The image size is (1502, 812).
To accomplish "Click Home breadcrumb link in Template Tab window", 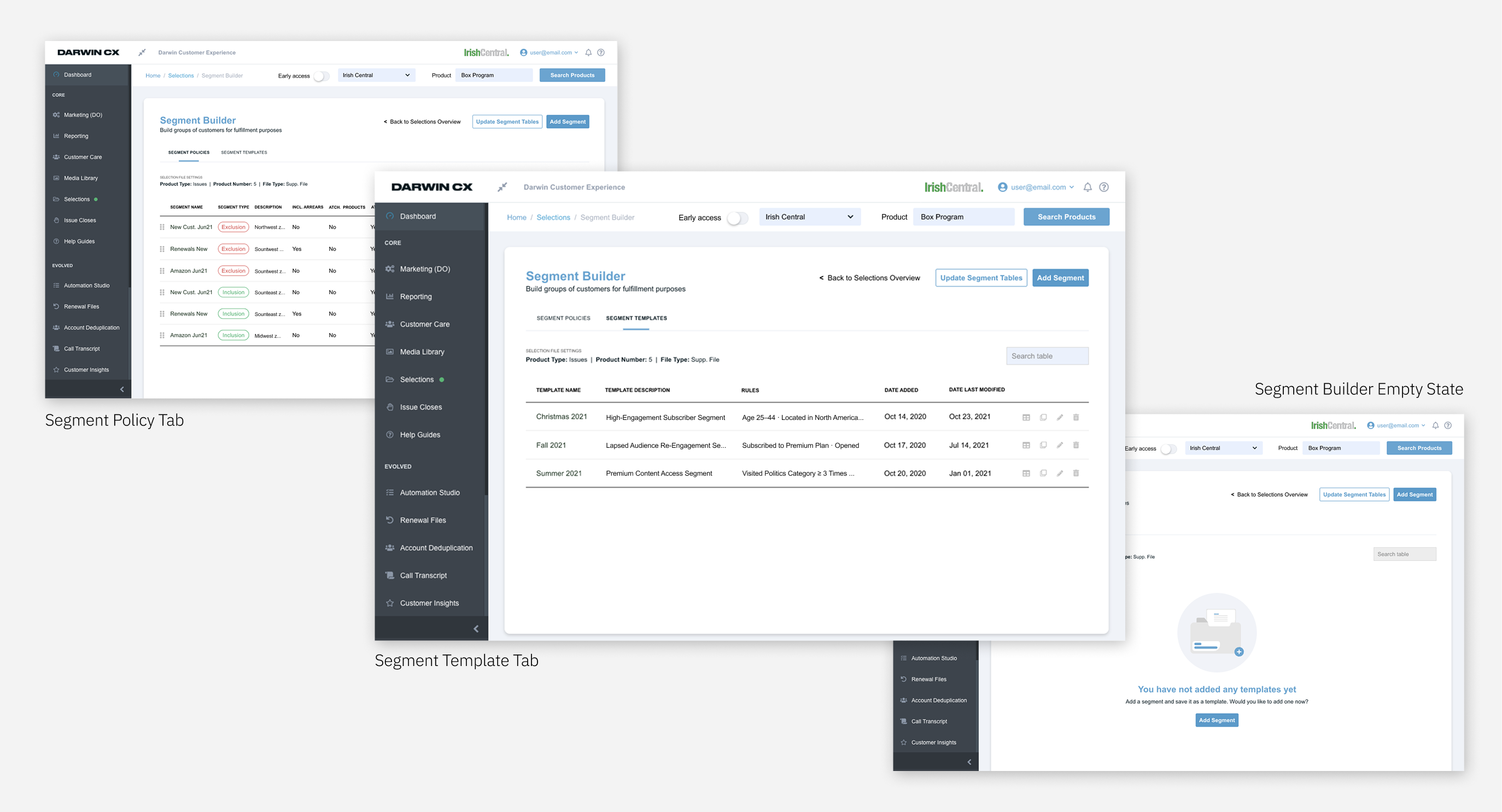I will 517,218.
